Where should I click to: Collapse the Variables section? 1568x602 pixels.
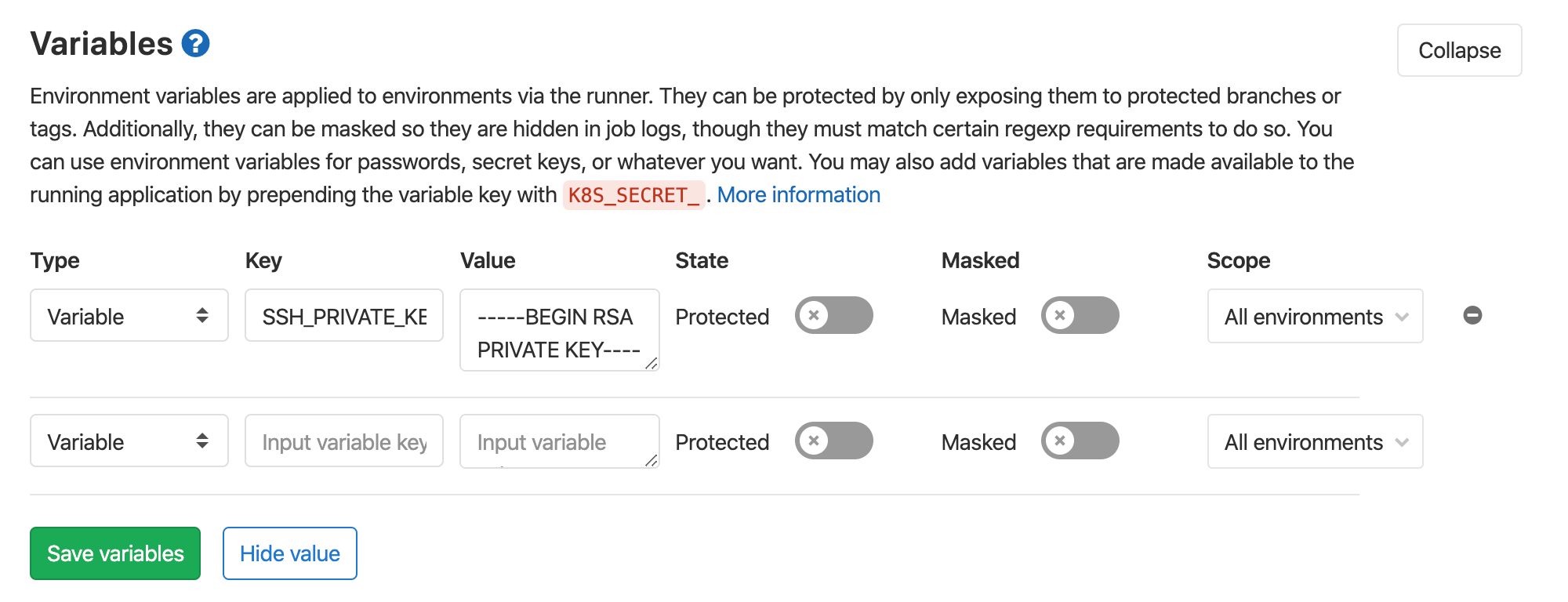[1460, 50]
